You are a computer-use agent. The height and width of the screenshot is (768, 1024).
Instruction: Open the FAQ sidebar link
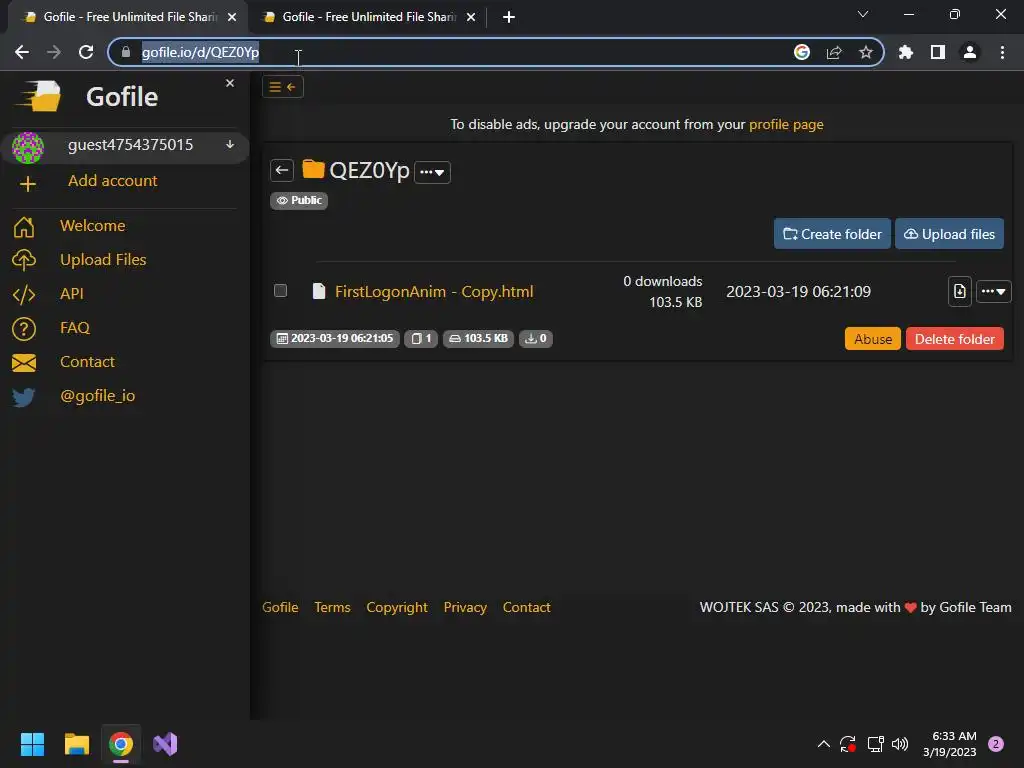(x=74, y=327)
